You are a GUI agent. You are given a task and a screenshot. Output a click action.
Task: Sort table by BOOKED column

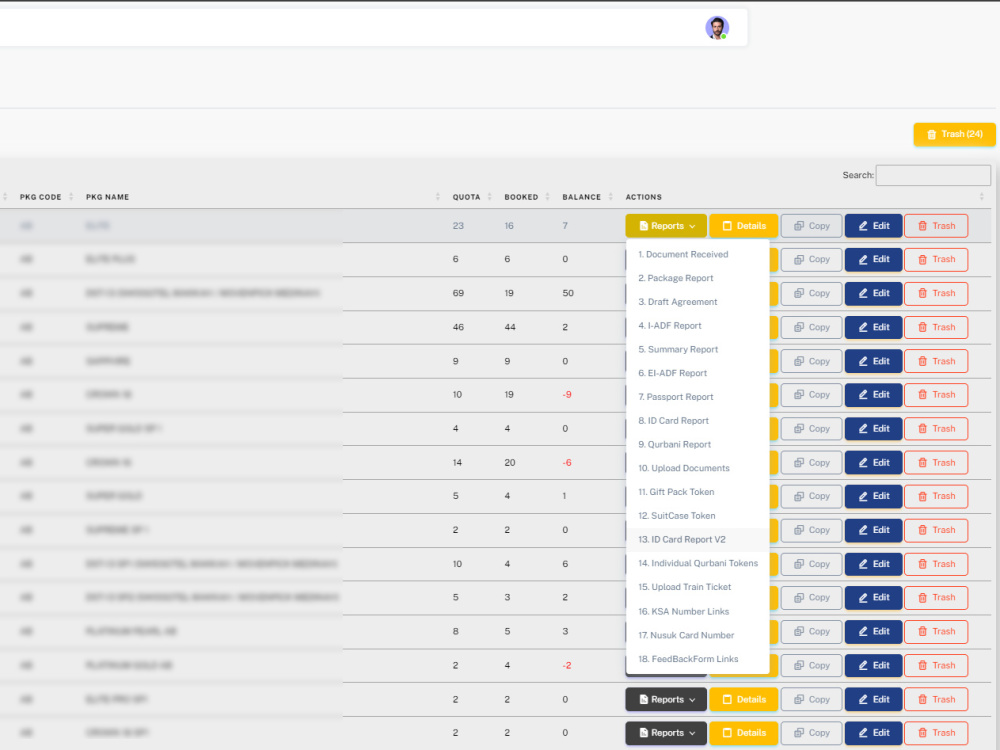[x=521, y=197]
